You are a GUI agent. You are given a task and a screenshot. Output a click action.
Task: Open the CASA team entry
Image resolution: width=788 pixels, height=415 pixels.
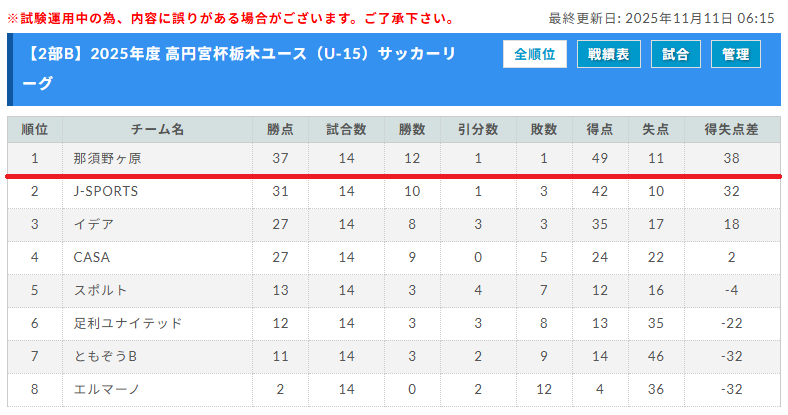pos(92,257)
